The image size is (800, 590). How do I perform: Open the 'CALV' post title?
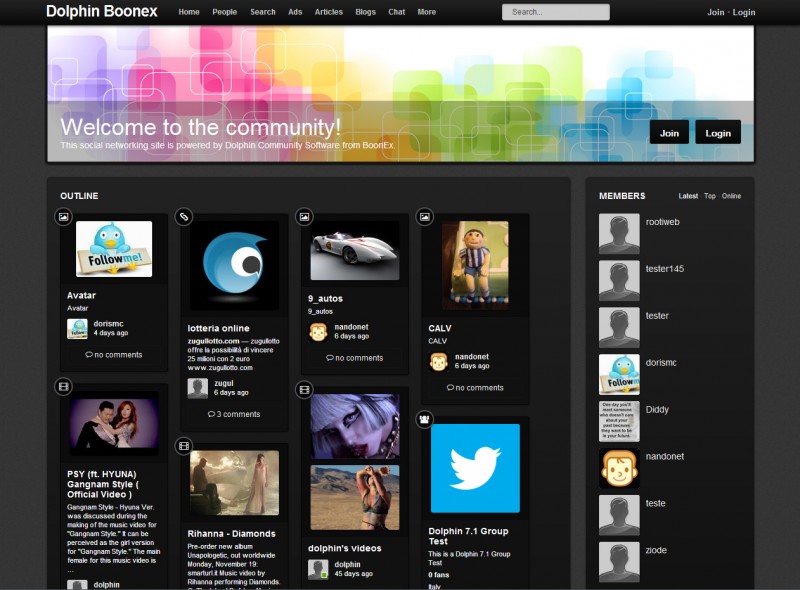coord(440,328)
